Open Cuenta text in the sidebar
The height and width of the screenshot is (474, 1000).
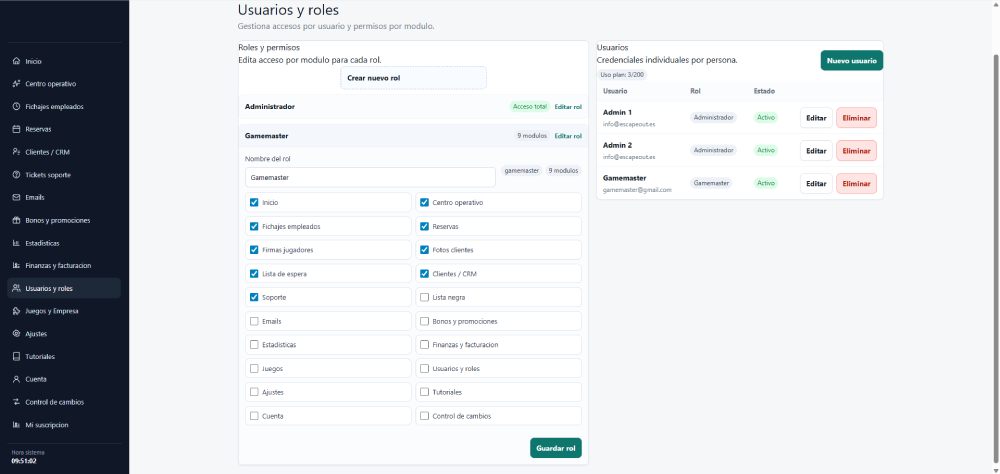point(36,379)
